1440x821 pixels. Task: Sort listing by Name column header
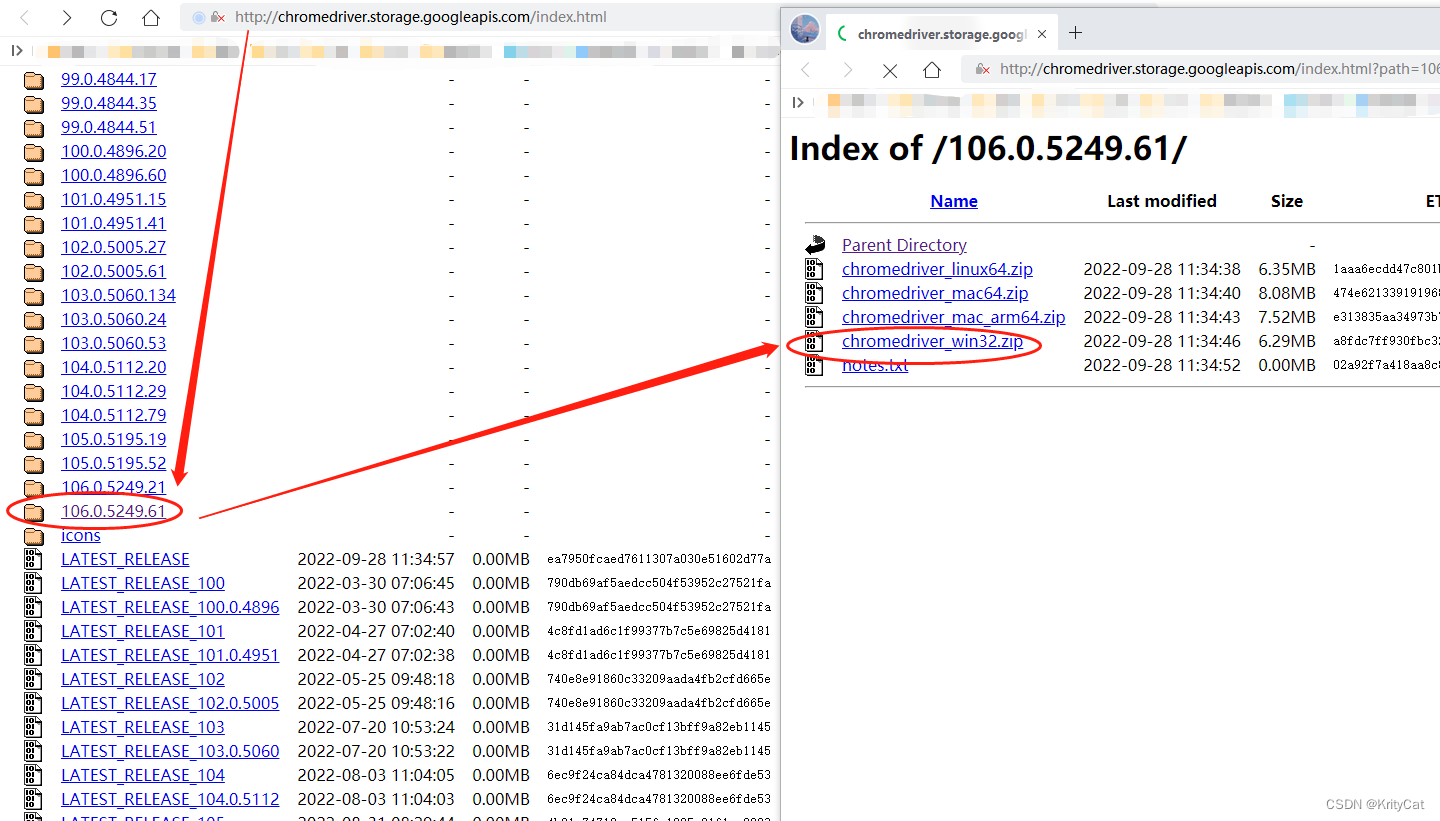[954, 201]
